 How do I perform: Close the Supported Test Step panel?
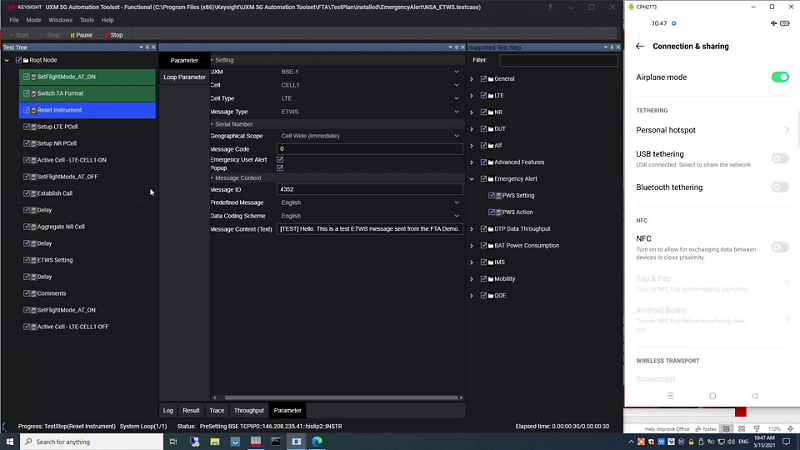[618, 47]
